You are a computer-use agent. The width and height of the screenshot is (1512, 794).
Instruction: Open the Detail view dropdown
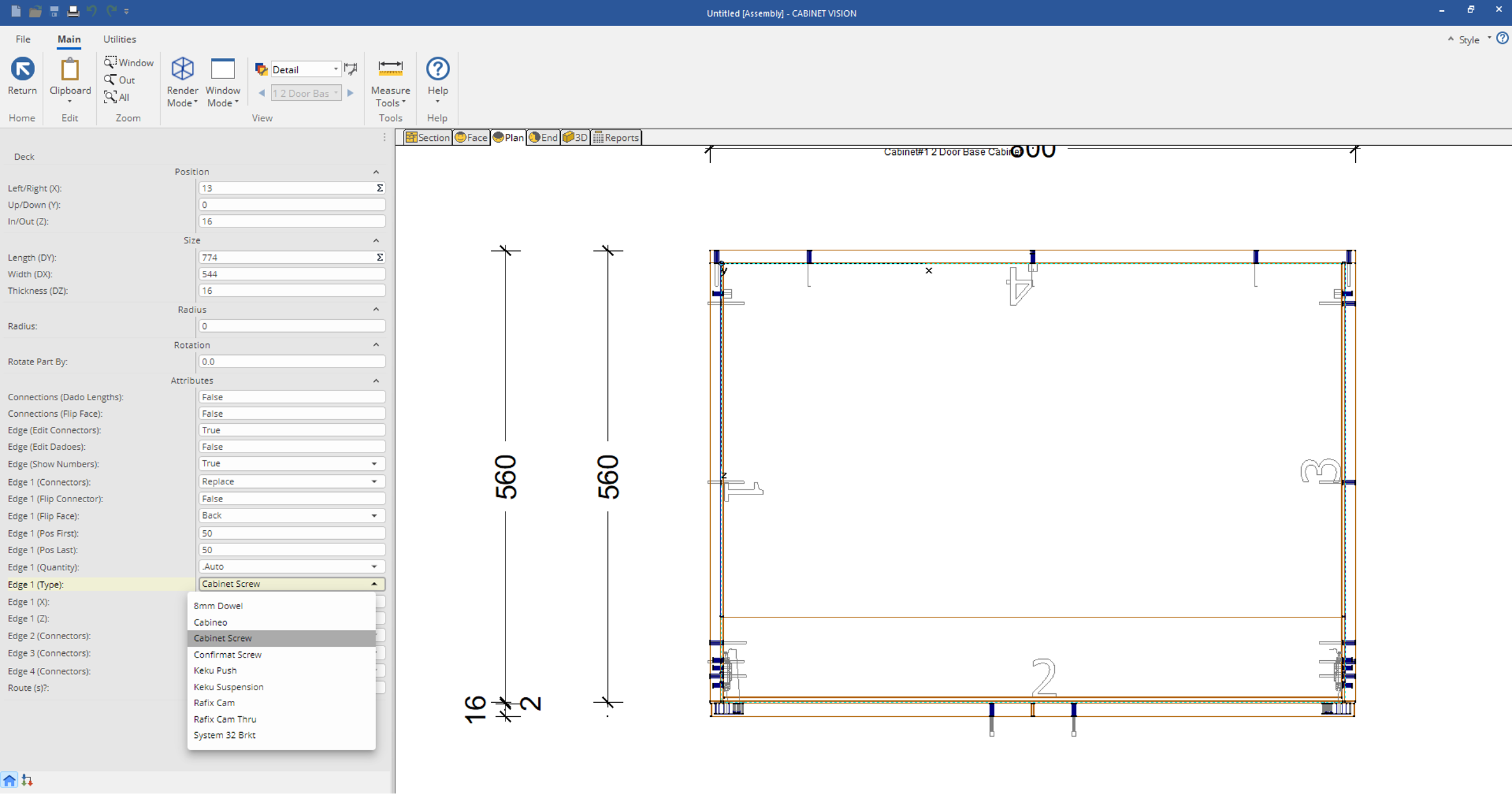pos(336,69)
